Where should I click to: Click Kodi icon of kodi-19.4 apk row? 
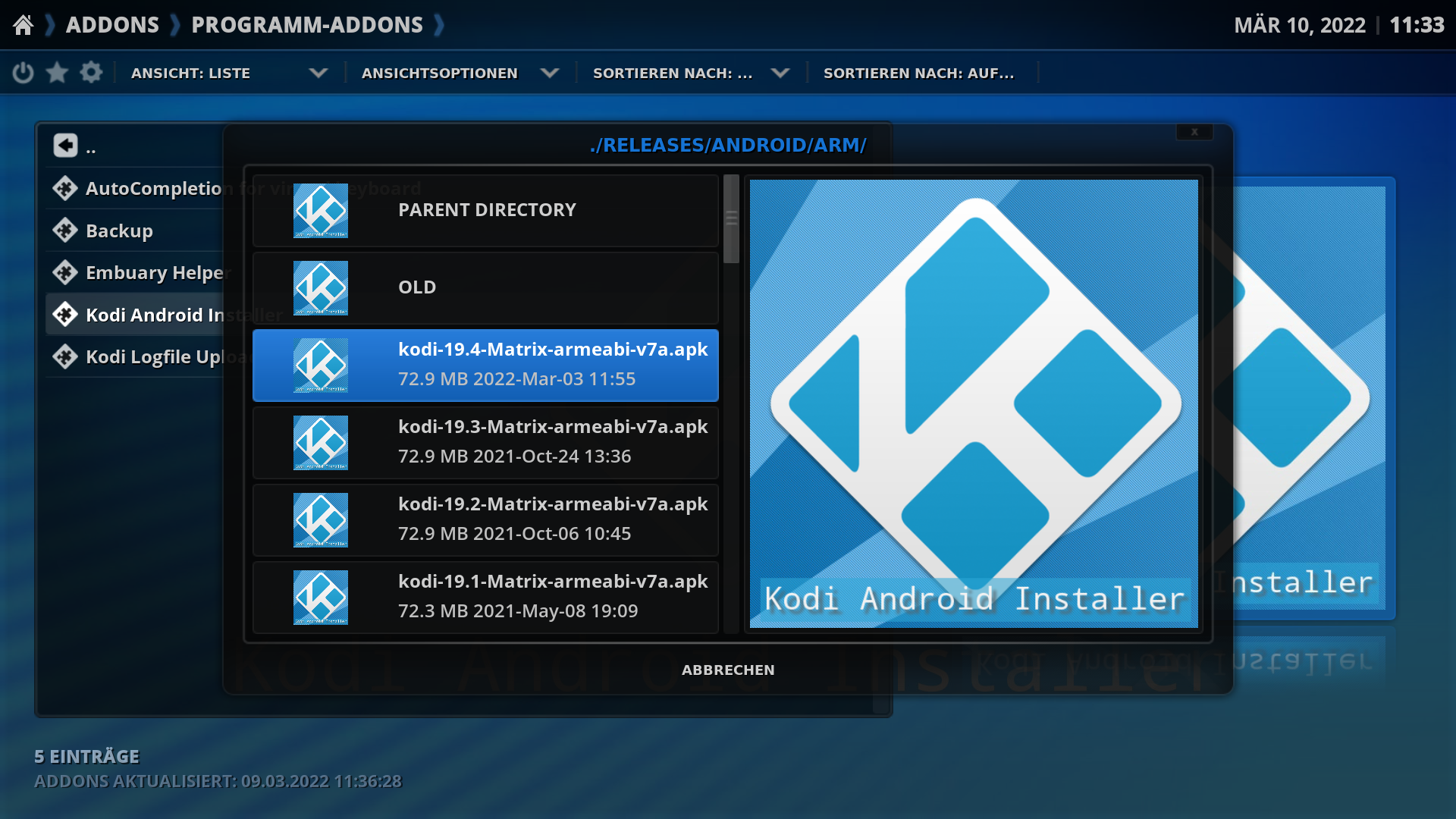pos(321,365)
